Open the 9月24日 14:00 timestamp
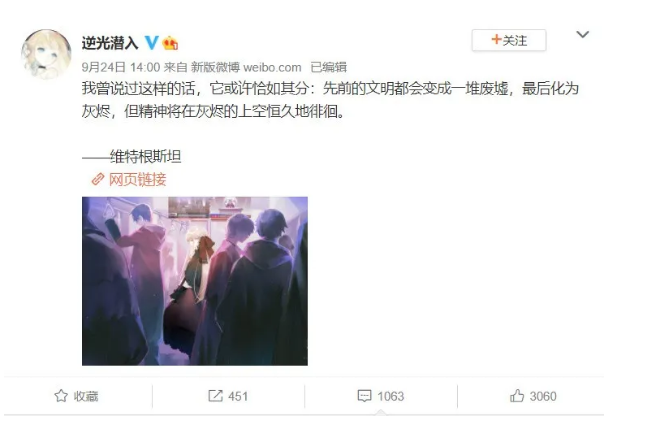Image resolution: width=655 pixels, height=433 pixels. coord(121,67)
